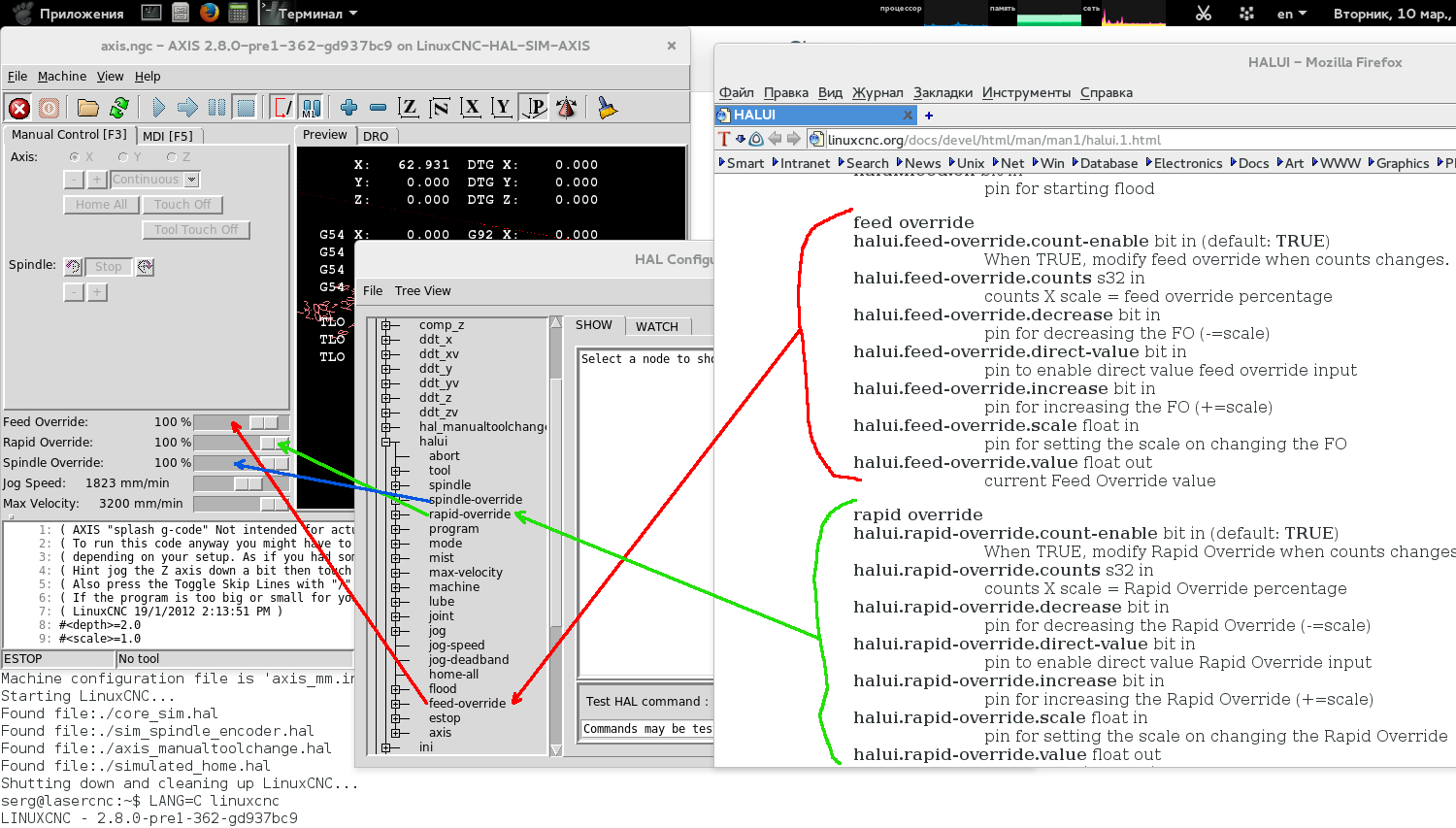Open the en keyboard layout indicator
The image size is (1456, 828).
click(1292, 14)
